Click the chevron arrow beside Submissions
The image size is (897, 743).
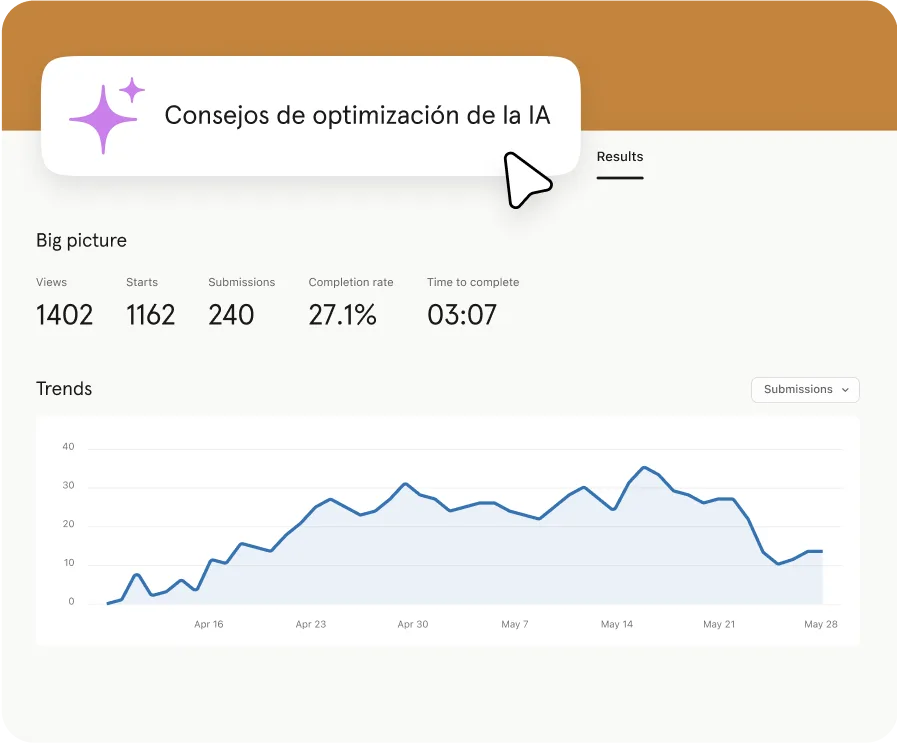click(845, 390)
